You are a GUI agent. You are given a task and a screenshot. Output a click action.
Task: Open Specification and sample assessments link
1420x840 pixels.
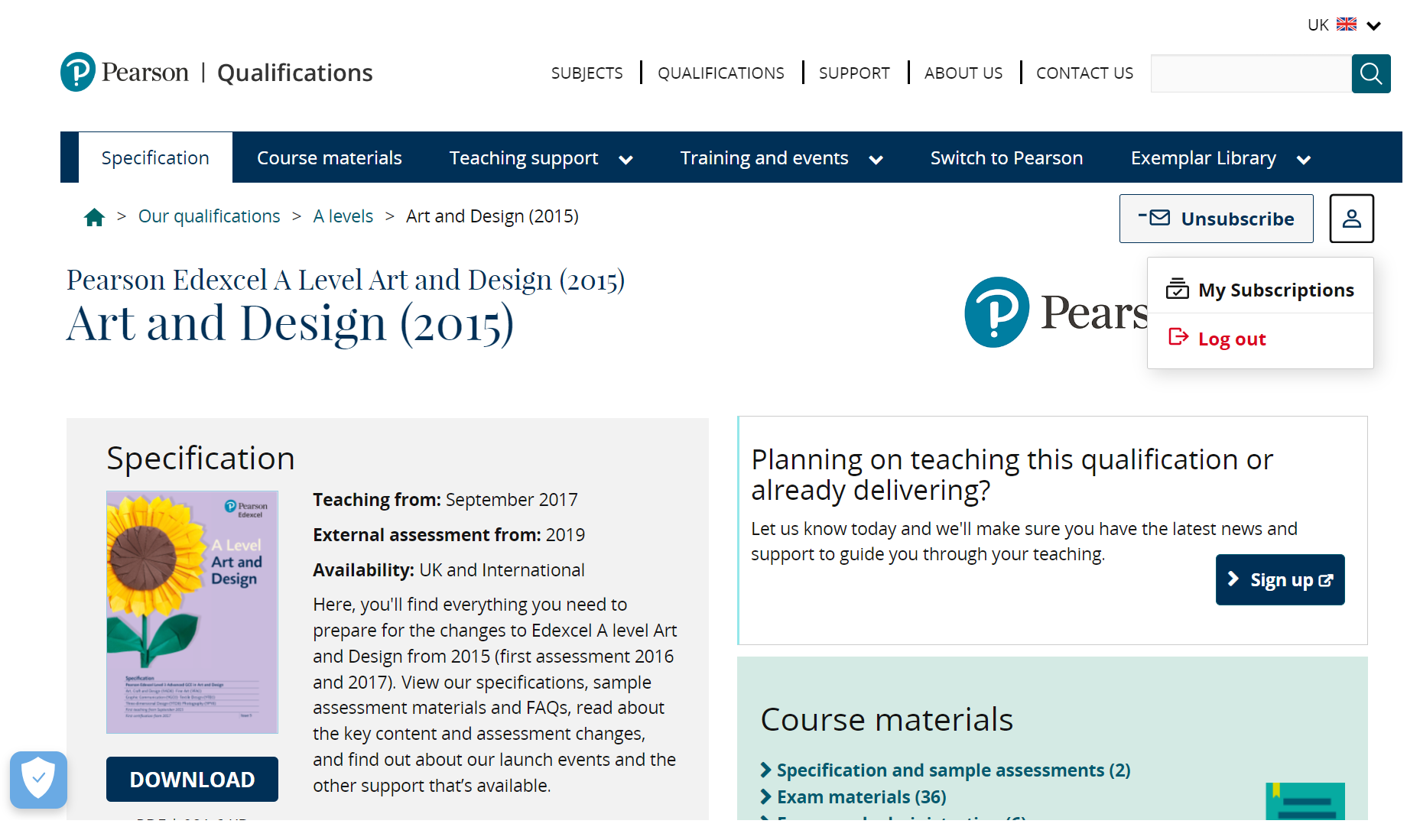[953, 770]
